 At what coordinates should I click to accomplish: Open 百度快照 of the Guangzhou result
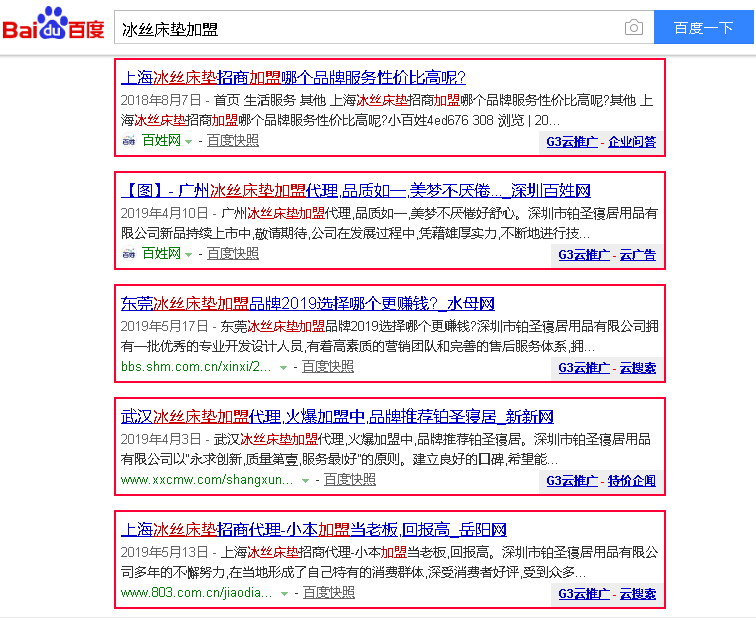[233, 253]
